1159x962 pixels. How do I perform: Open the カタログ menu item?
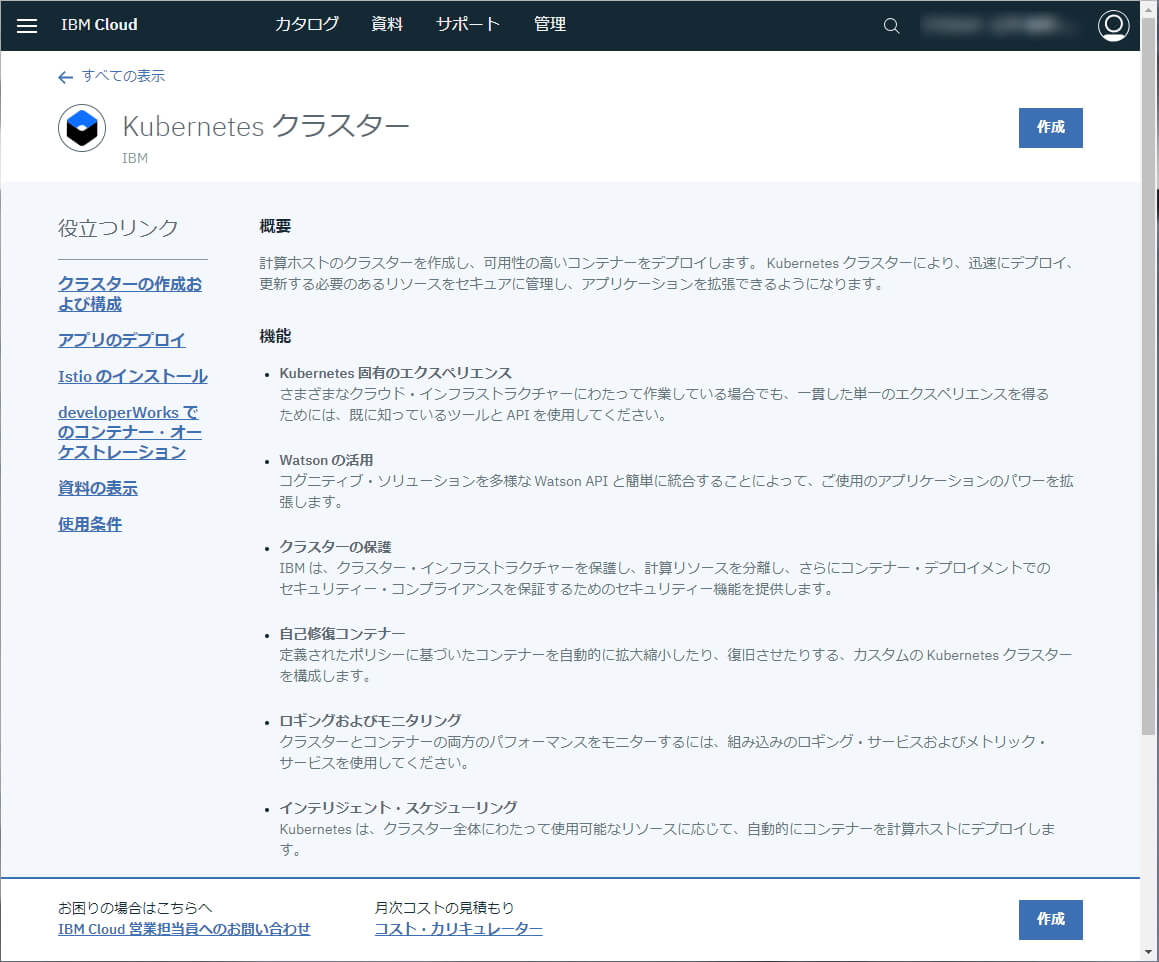[x=307, y=24]
